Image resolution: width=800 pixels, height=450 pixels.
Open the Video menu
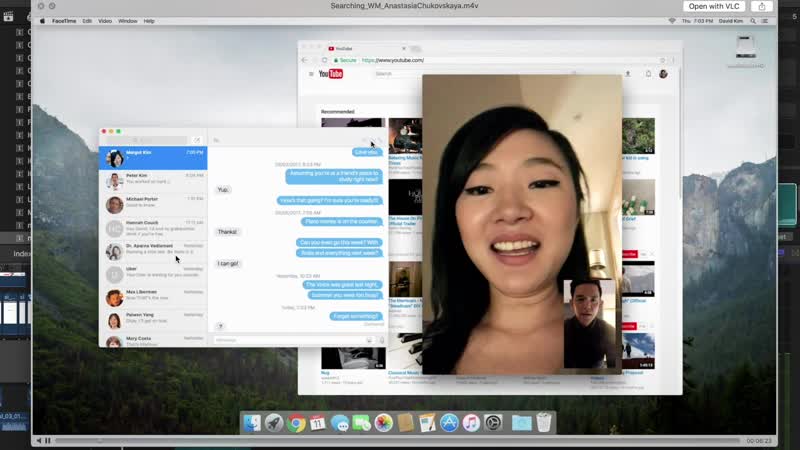coord(105,21)
